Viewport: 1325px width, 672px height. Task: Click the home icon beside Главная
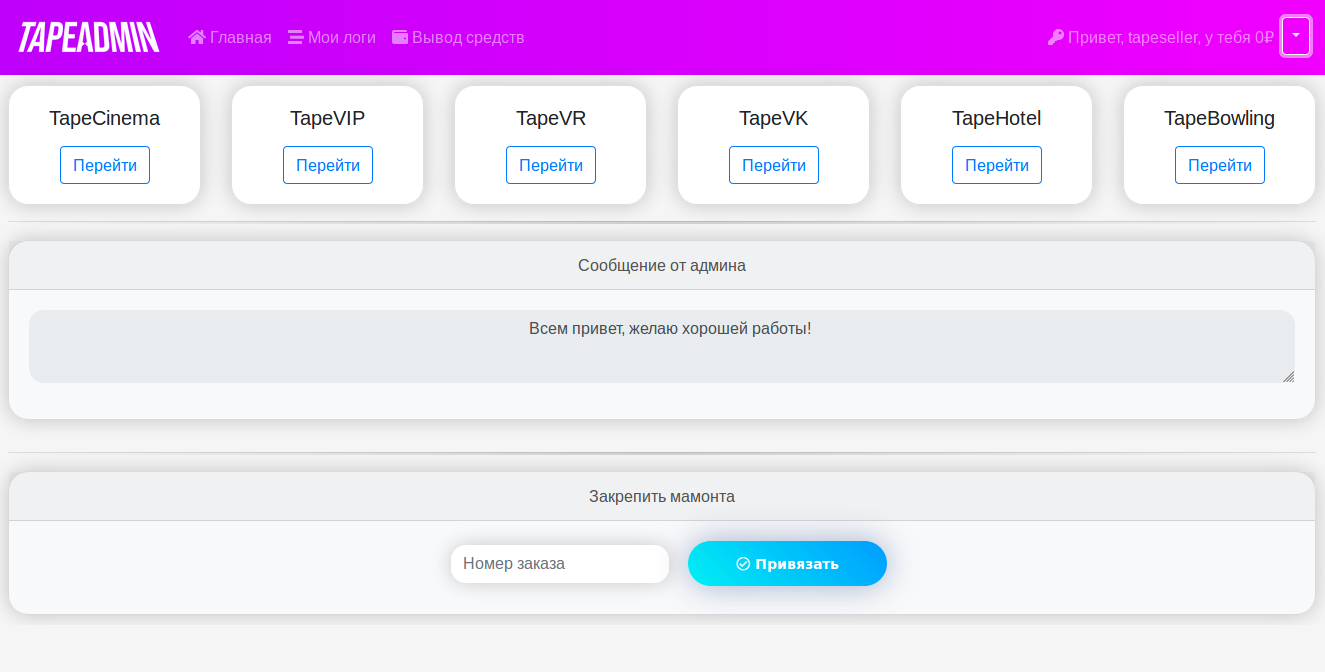tap(197, 37)
